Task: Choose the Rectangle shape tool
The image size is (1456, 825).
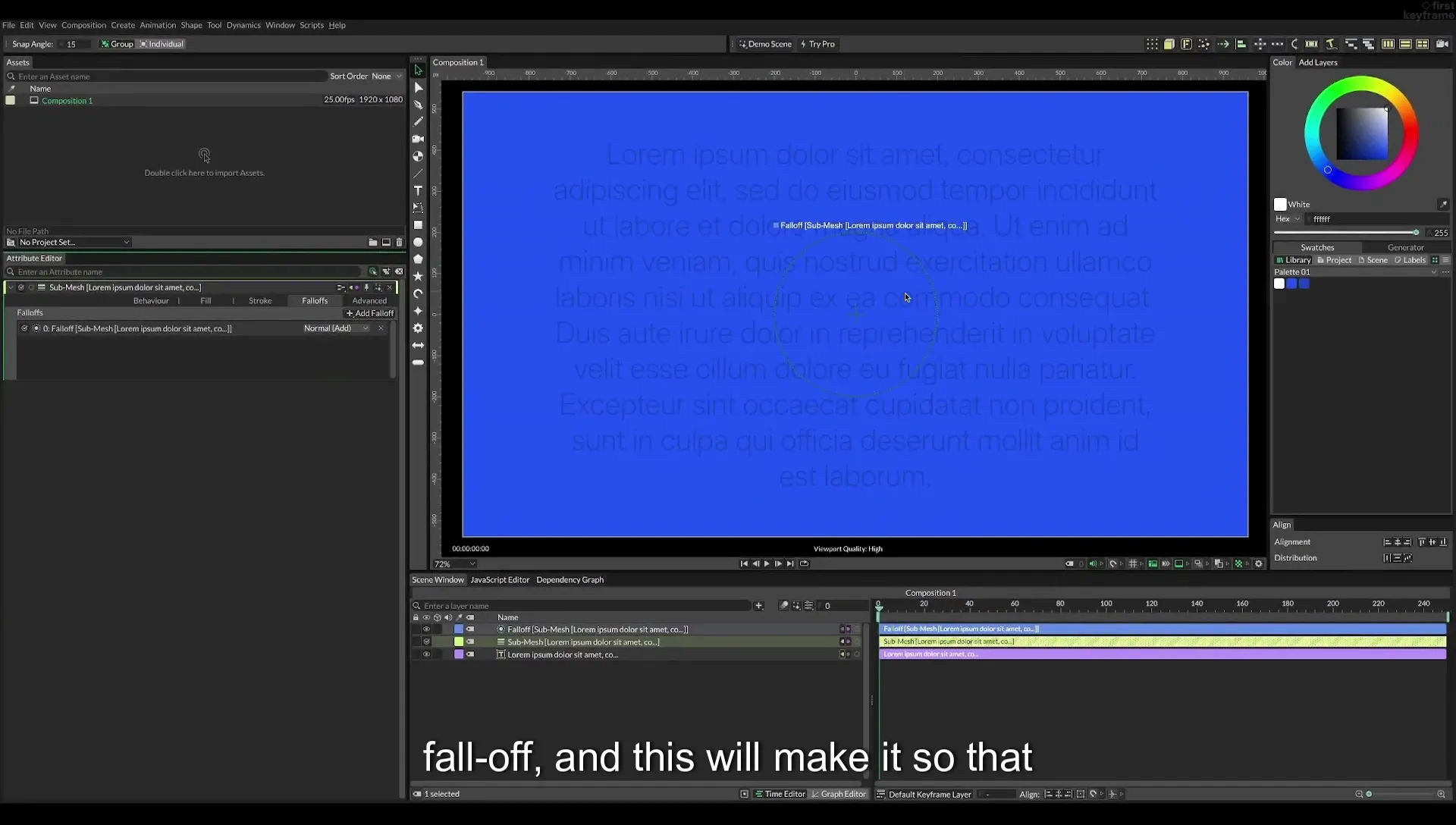Action: [x=418, y=225]
